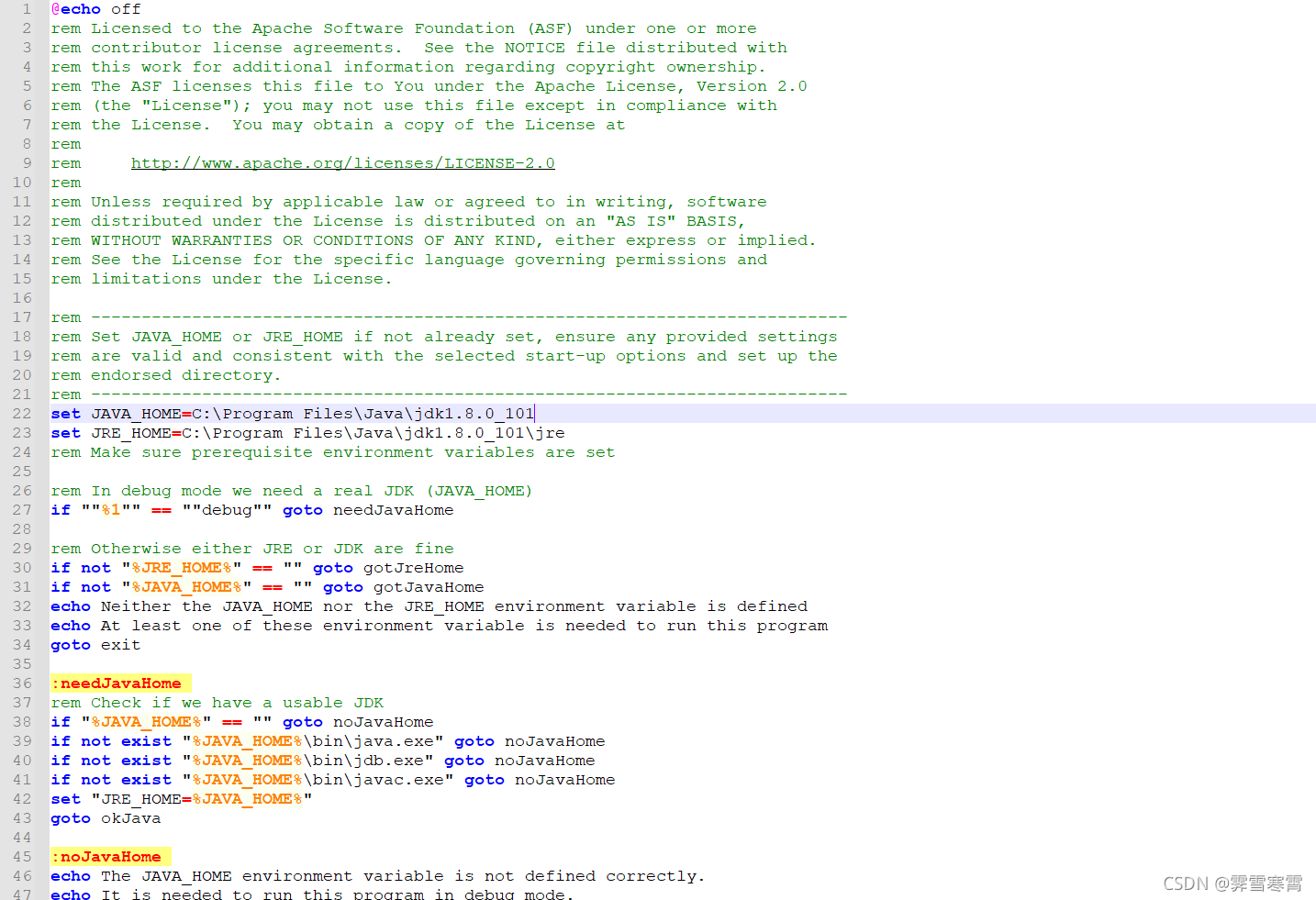Viewport: 1316px width, 900px height.
Task: Click line number 45 in the gutter
Action: click(21, 856)
